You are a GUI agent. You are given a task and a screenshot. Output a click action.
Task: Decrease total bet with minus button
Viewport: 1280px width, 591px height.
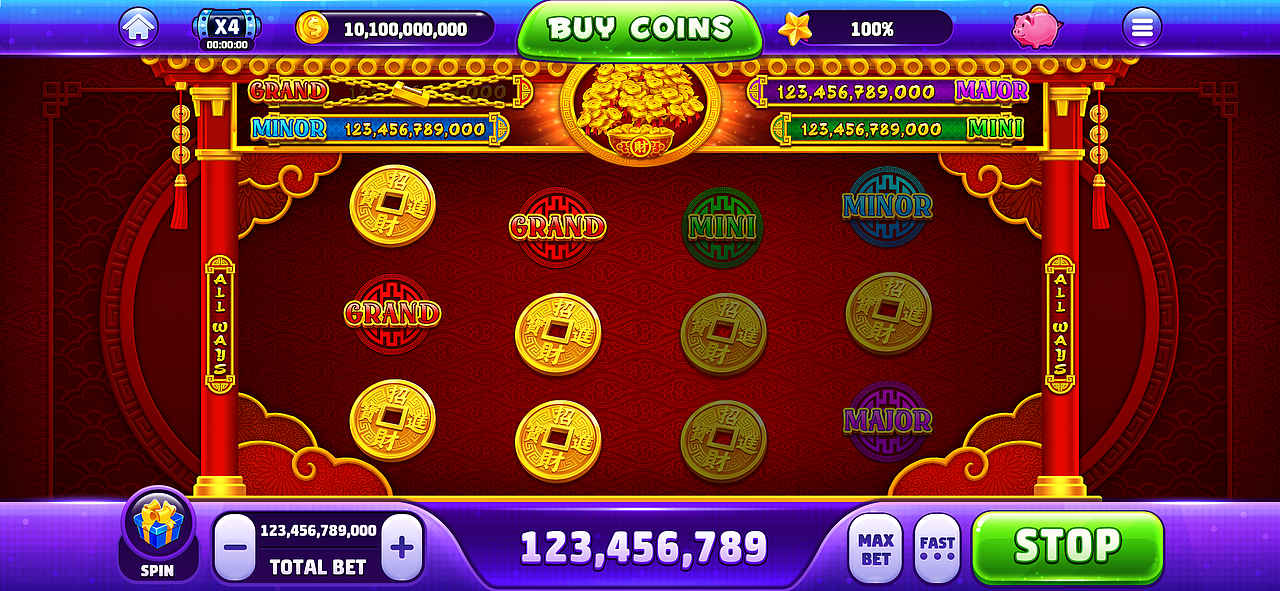pos(236,547)
